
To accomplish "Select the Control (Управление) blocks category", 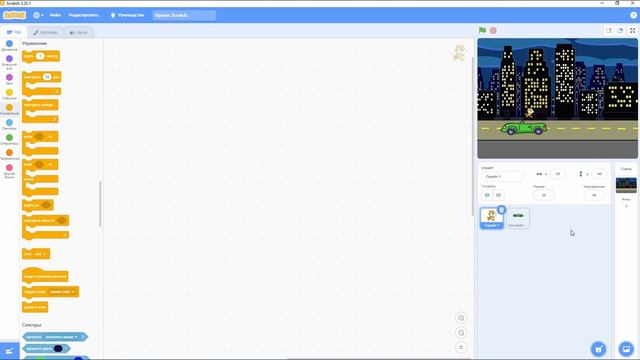I will (9, 109).
